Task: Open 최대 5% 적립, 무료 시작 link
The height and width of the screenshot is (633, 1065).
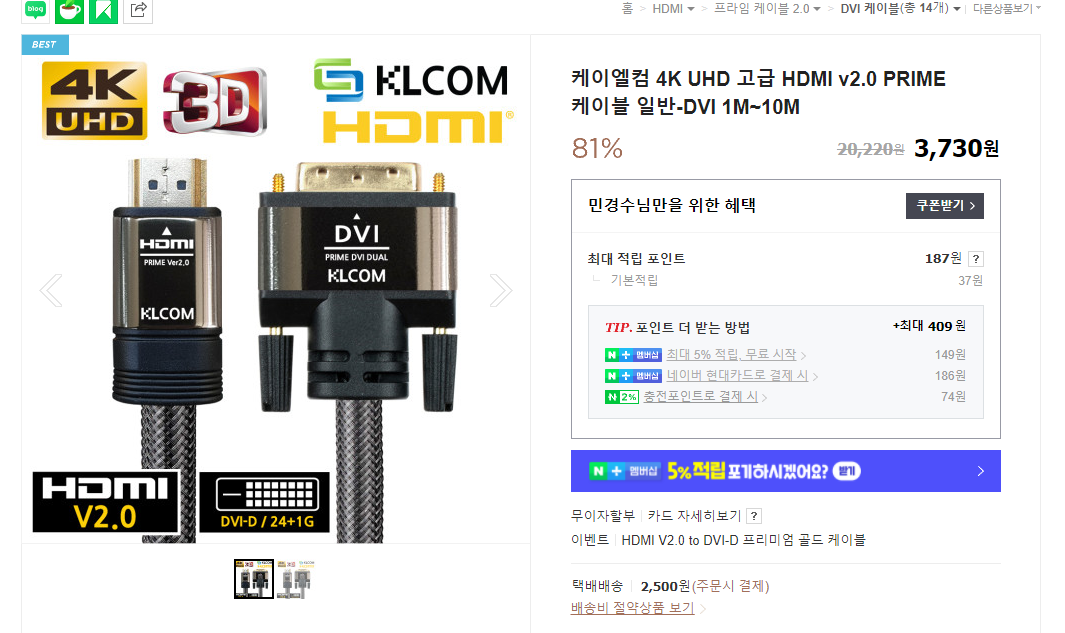Action: click(x=731, y=355)
